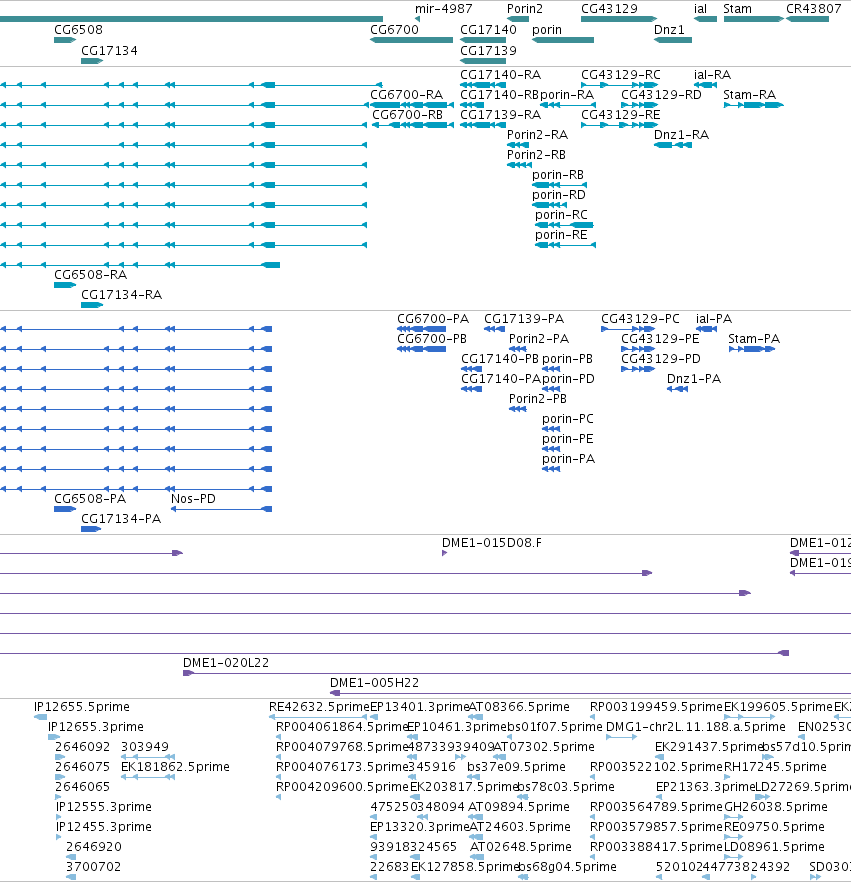This screenshot has height=882, width=851.
Task: Open the CG43129-PC protein feature
Action: (x=640, y=319)
